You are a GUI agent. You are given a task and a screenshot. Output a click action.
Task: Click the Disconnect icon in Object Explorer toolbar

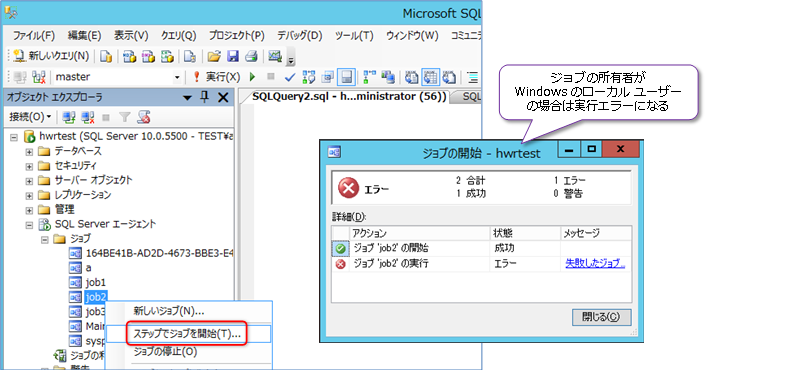pyautogui.click(x=88, y=117)
